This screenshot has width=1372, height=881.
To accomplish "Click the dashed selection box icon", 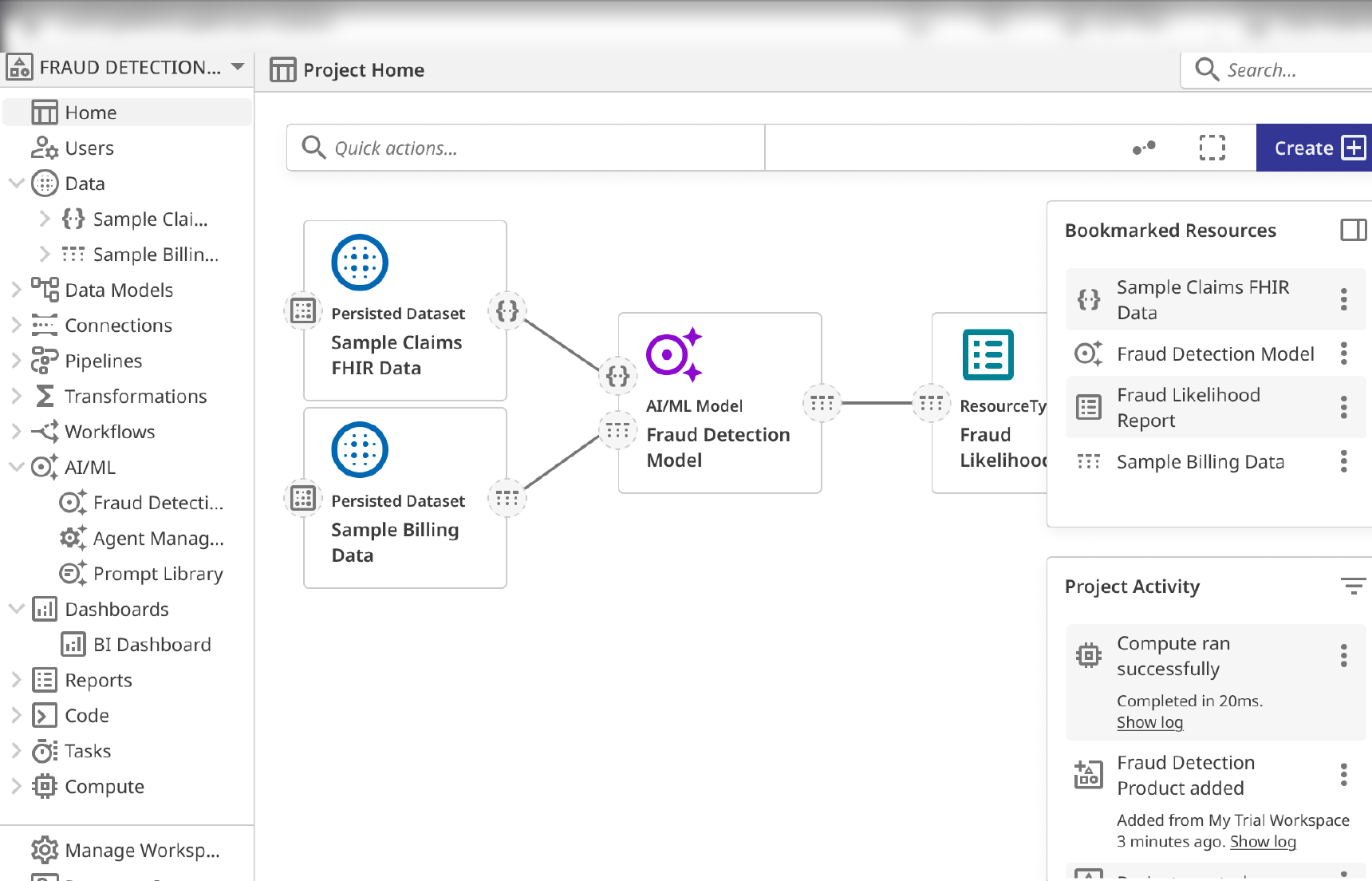I will point(1212,148).
